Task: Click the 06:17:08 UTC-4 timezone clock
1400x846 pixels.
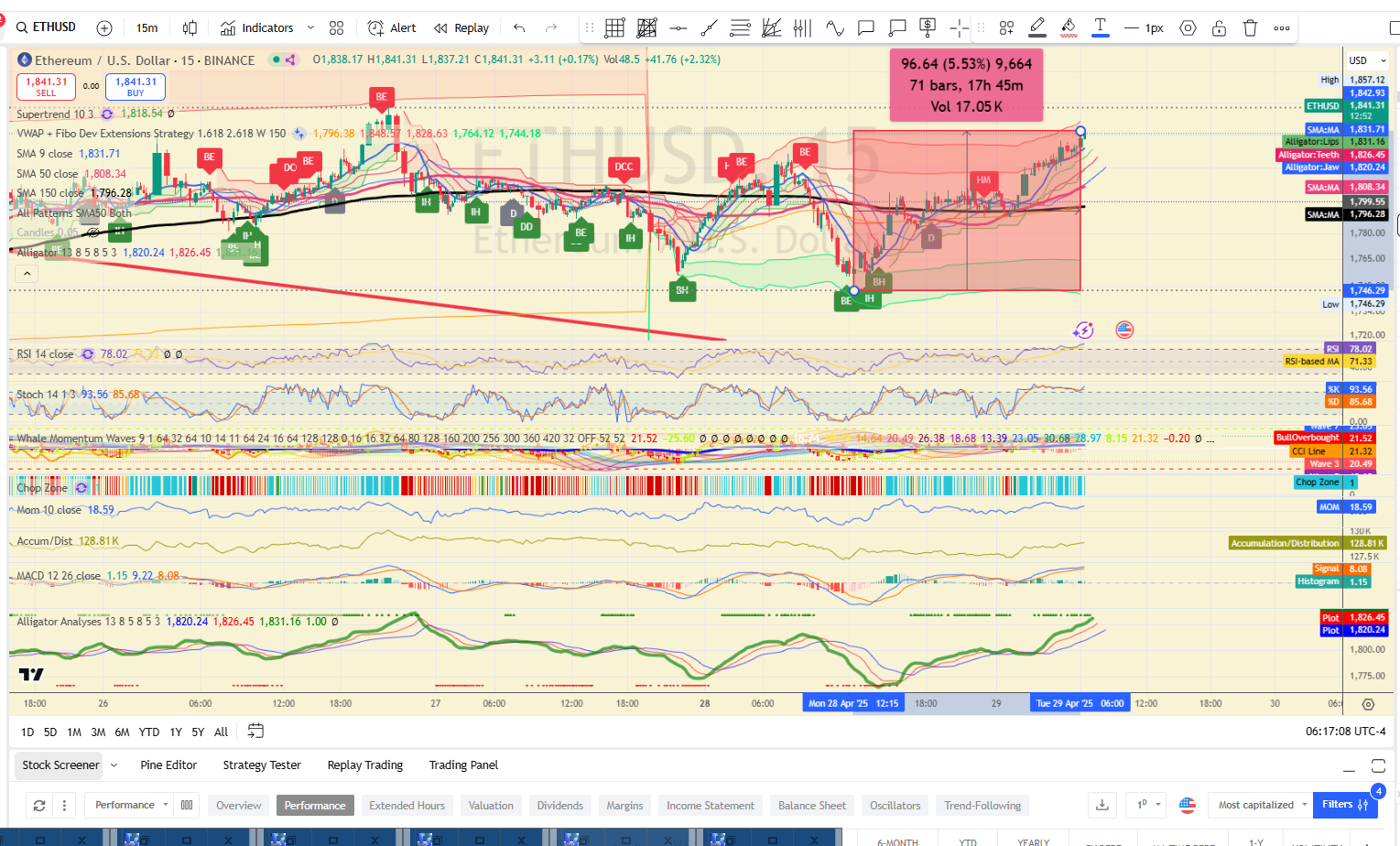Action: (1345, 732)
